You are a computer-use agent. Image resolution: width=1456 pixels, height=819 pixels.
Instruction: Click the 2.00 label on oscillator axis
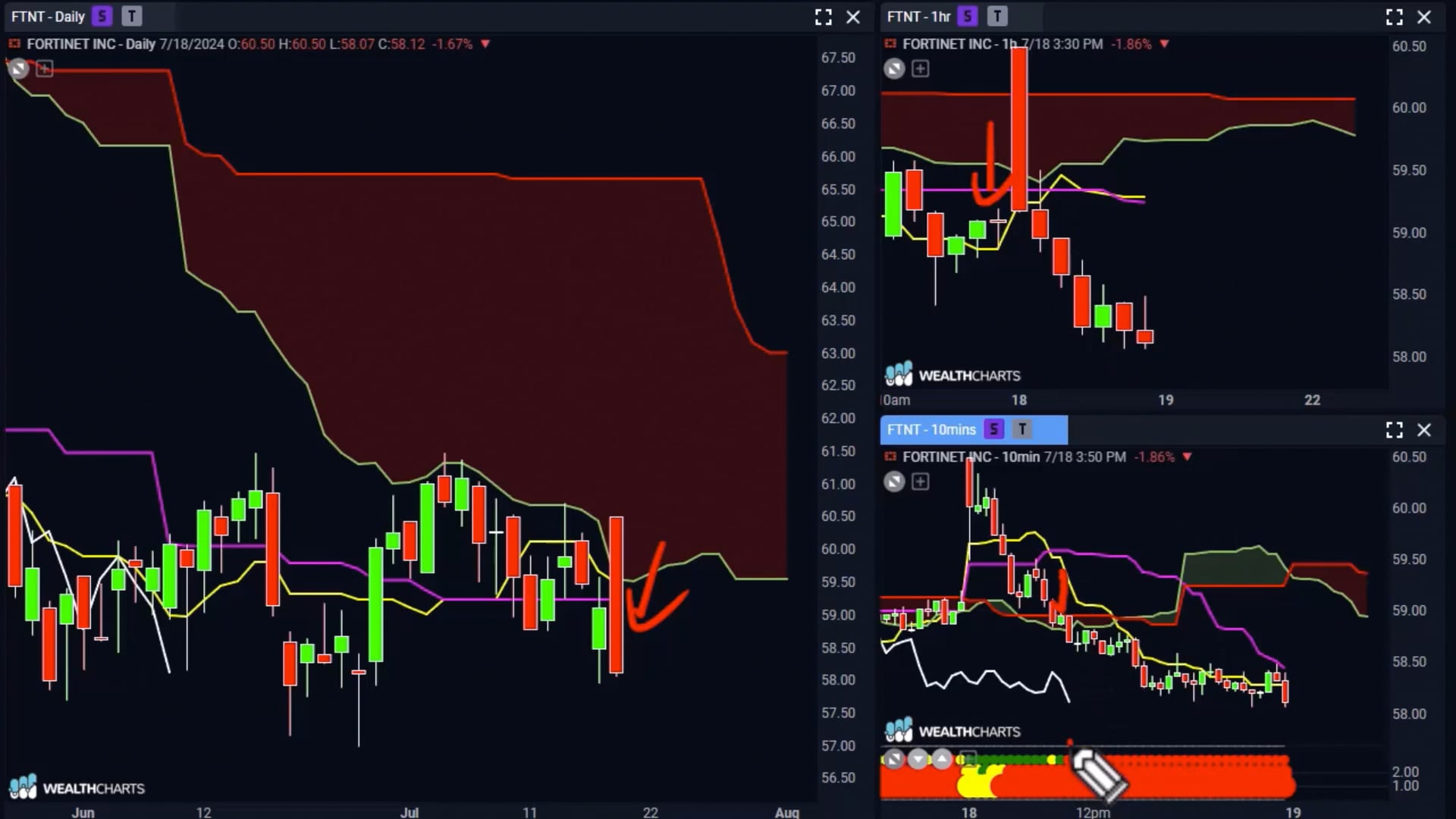click(1405, 772)
